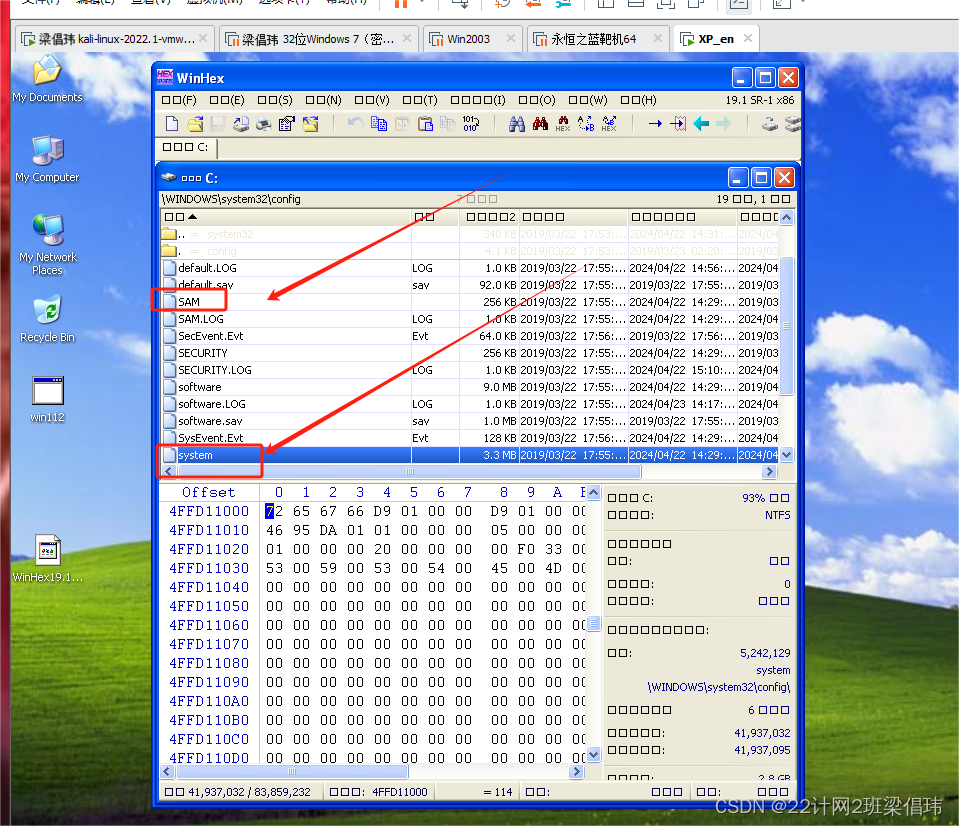959x826 pixels.
Task: Select the SAM.LOG file row
Action: [470, 319]
